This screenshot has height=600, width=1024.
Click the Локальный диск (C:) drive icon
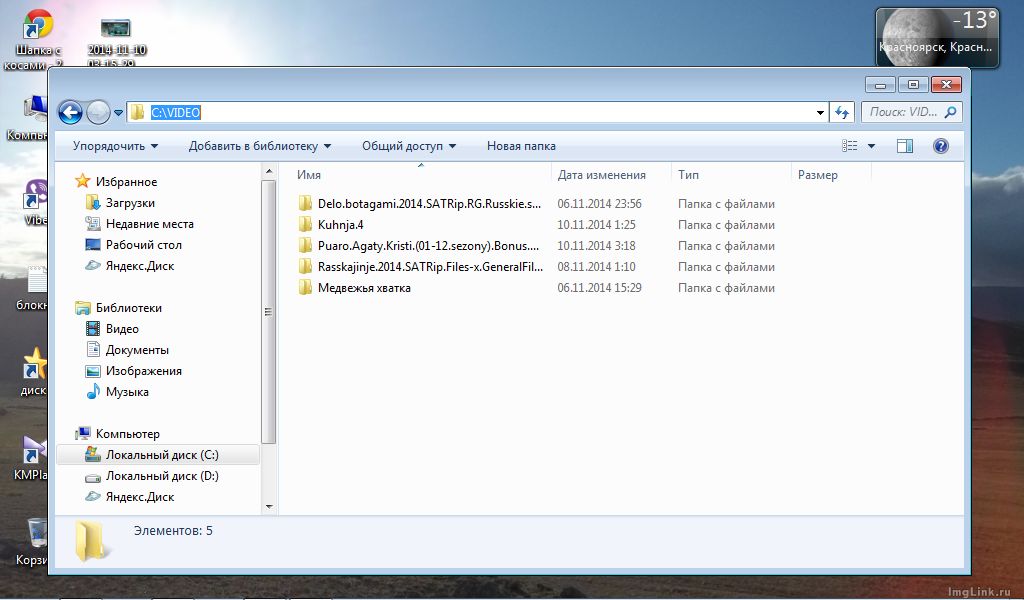pos(93,454)
